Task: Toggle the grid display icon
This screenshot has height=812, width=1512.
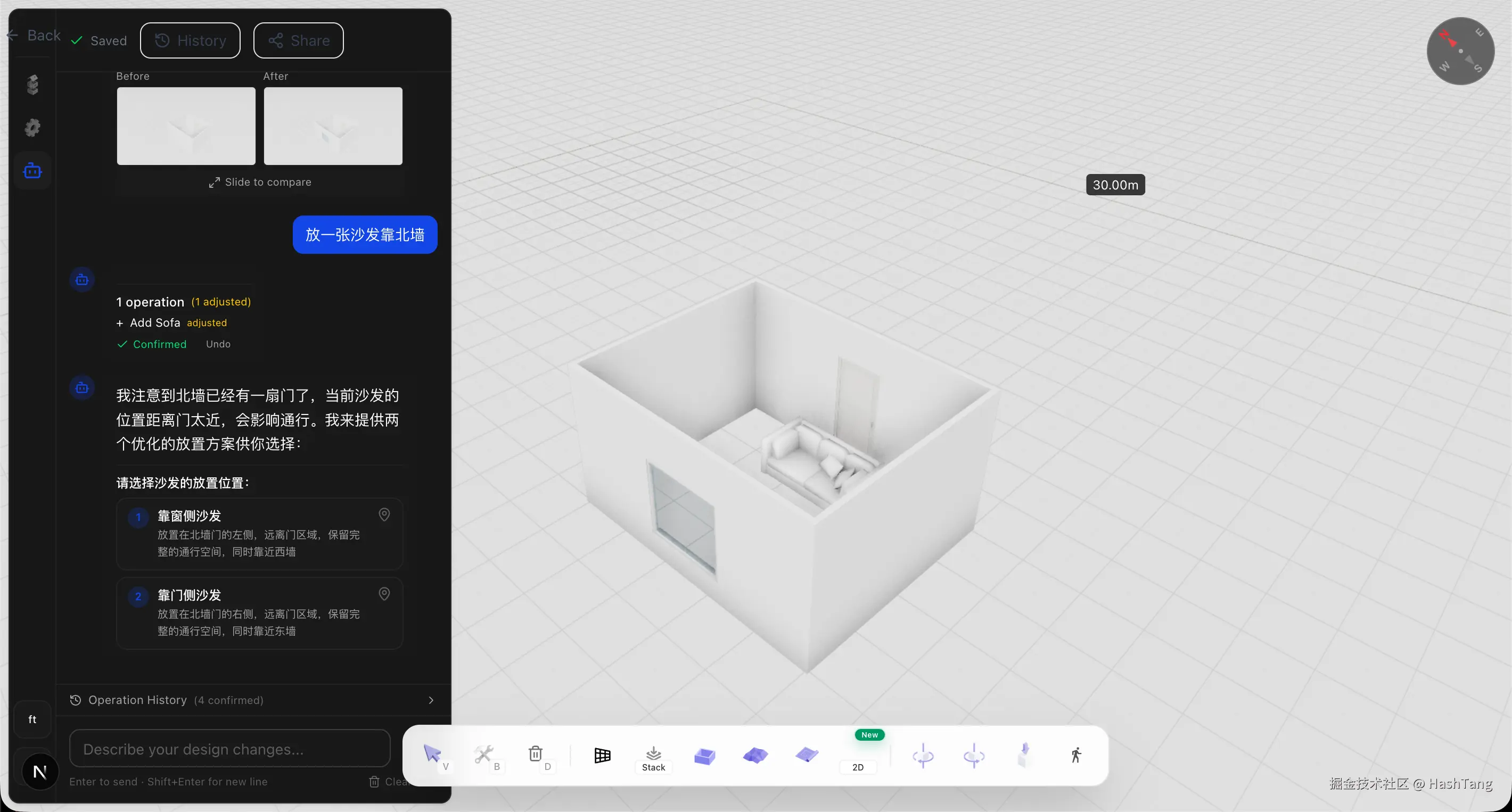Action: coord(602,755)
